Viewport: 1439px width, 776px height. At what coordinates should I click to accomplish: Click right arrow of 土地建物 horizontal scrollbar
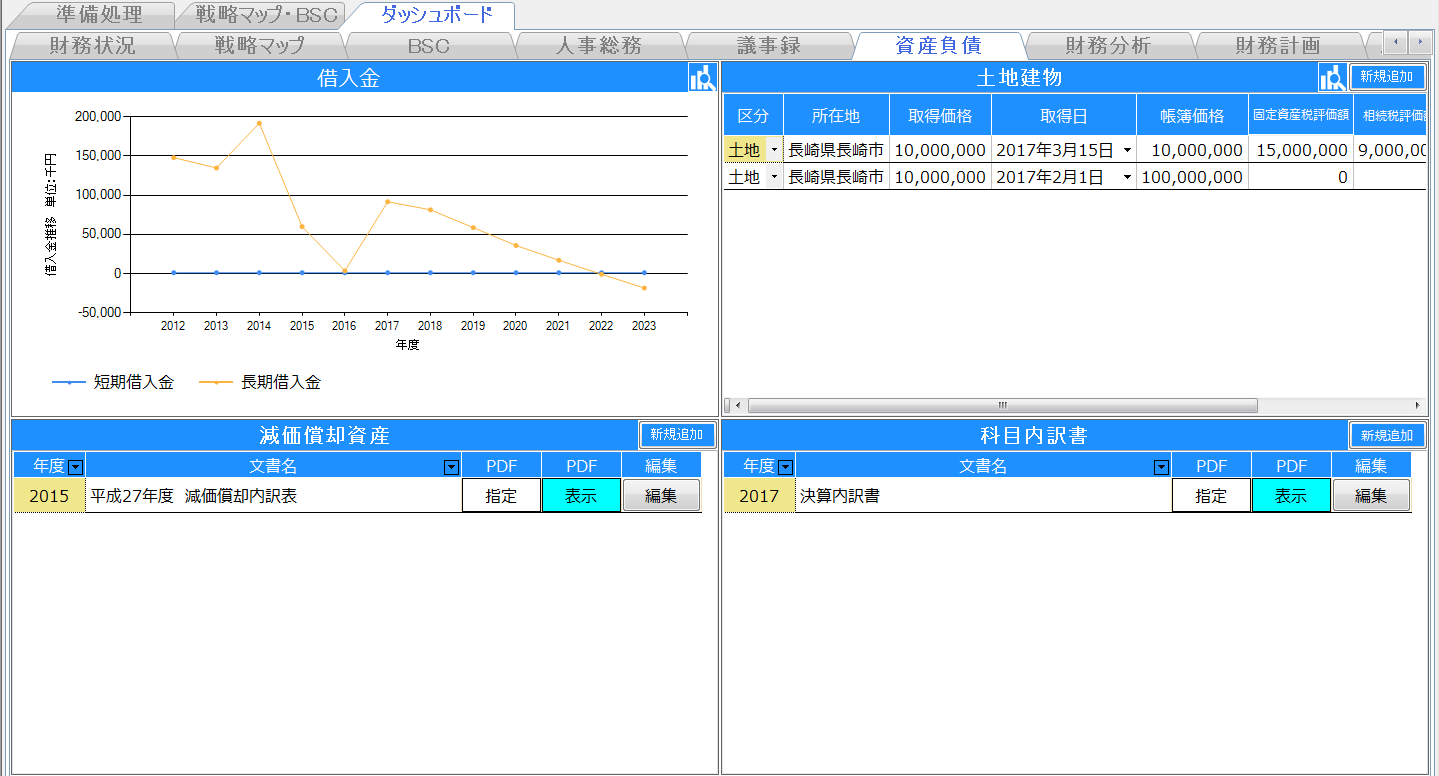(1417, 406)
